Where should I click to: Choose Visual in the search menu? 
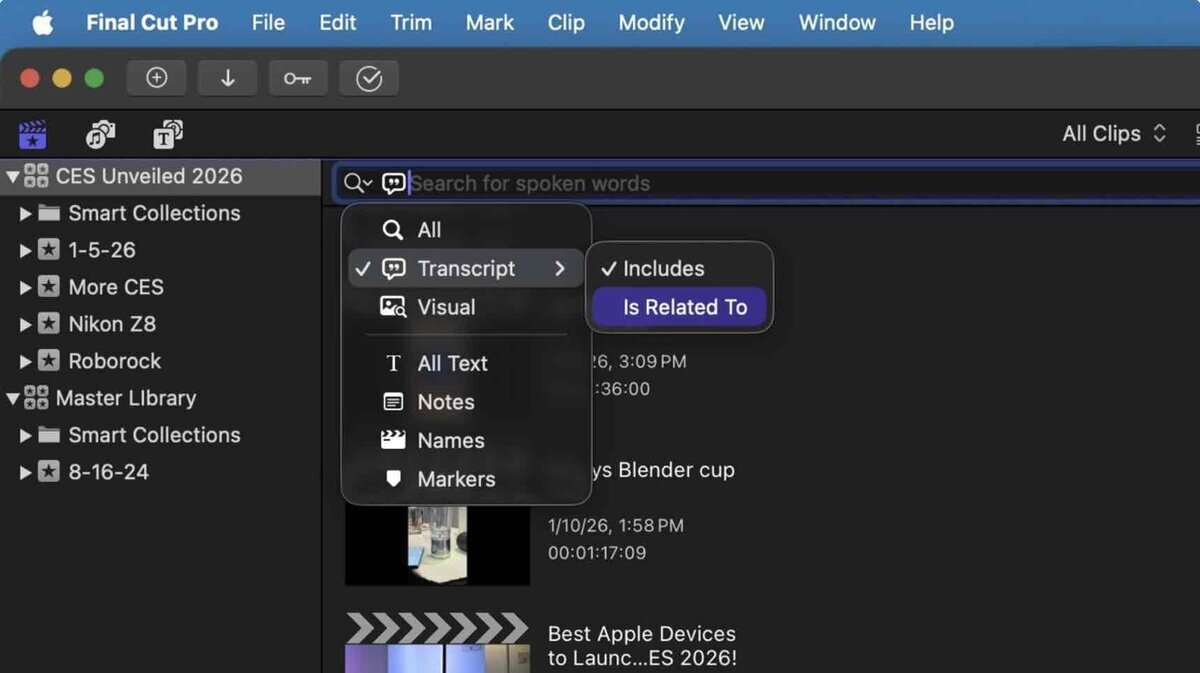(466, 307)
